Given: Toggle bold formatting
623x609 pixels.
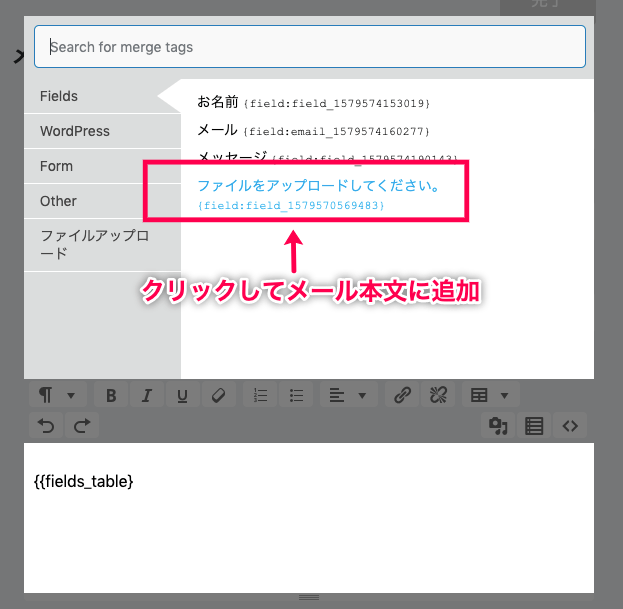Looking at the screenshot, I should 111,395.
